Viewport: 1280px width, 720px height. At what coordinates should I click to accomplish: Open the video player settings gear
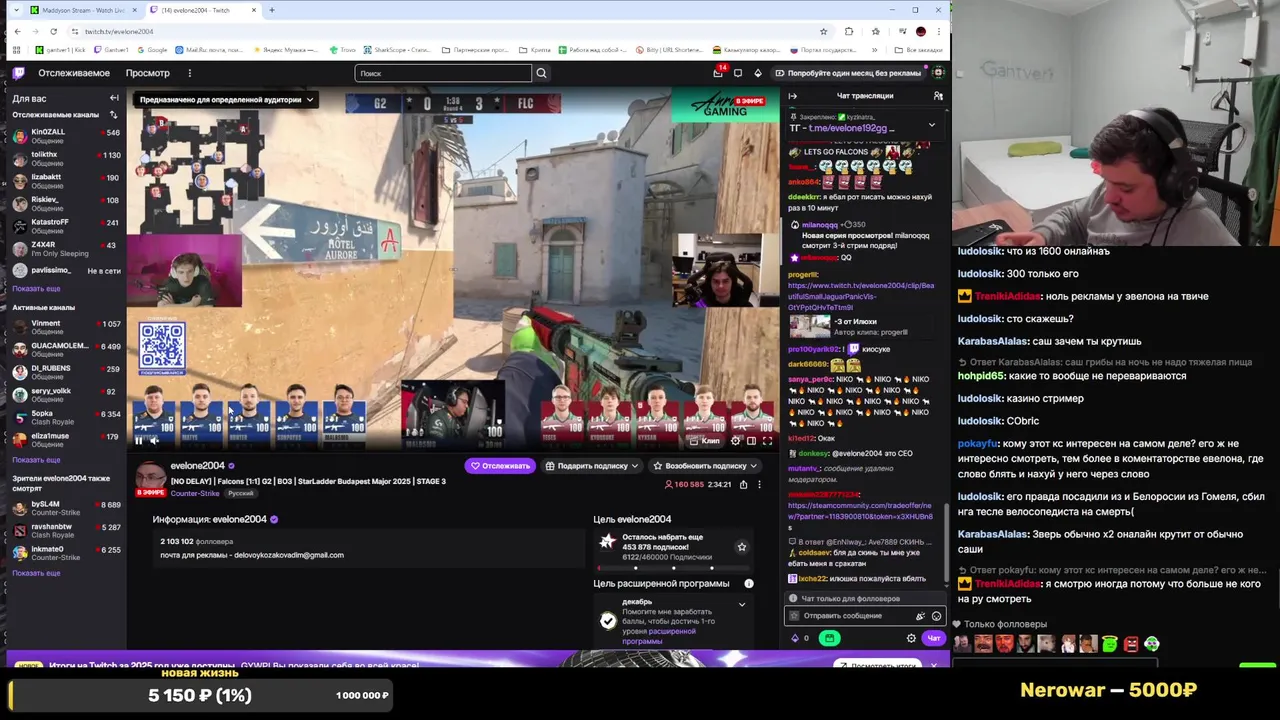pyautogui.click(x=736, y=440)
